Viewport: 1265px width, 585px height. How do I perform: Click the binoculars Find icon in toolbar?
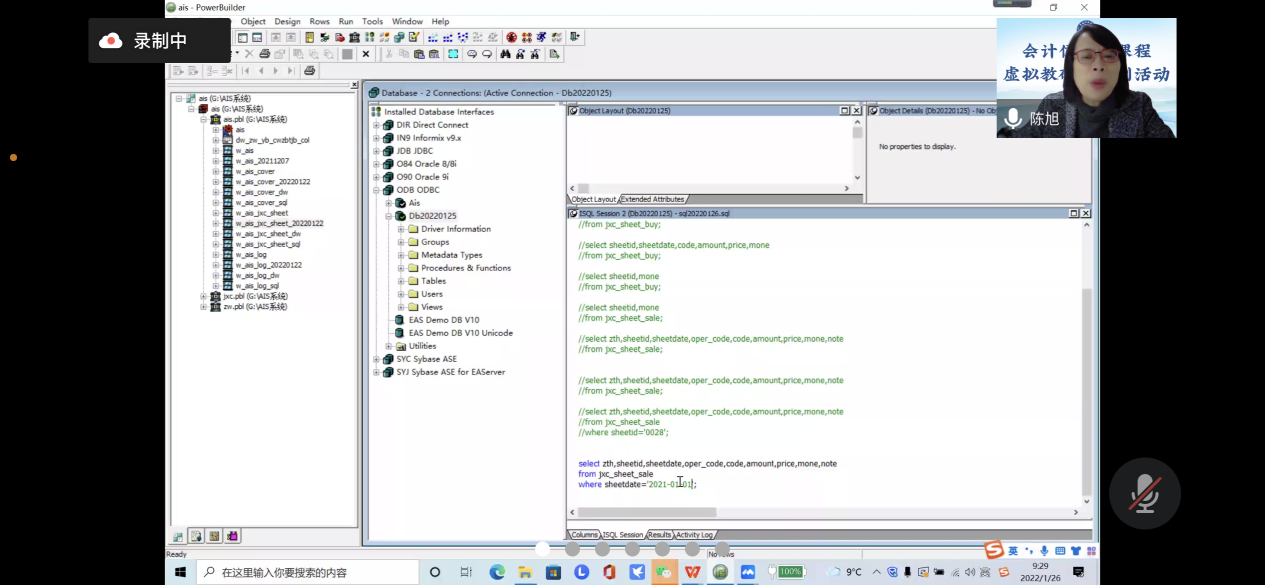click(x=506, y=54)
